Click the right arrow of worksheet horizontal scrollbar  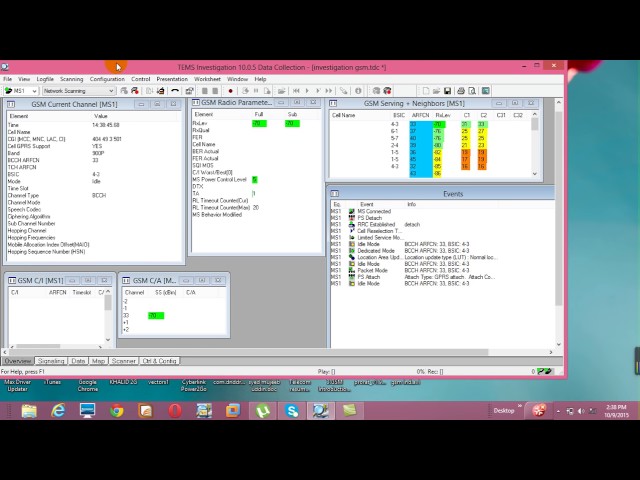pyautogui.click(x=551, y=352)
